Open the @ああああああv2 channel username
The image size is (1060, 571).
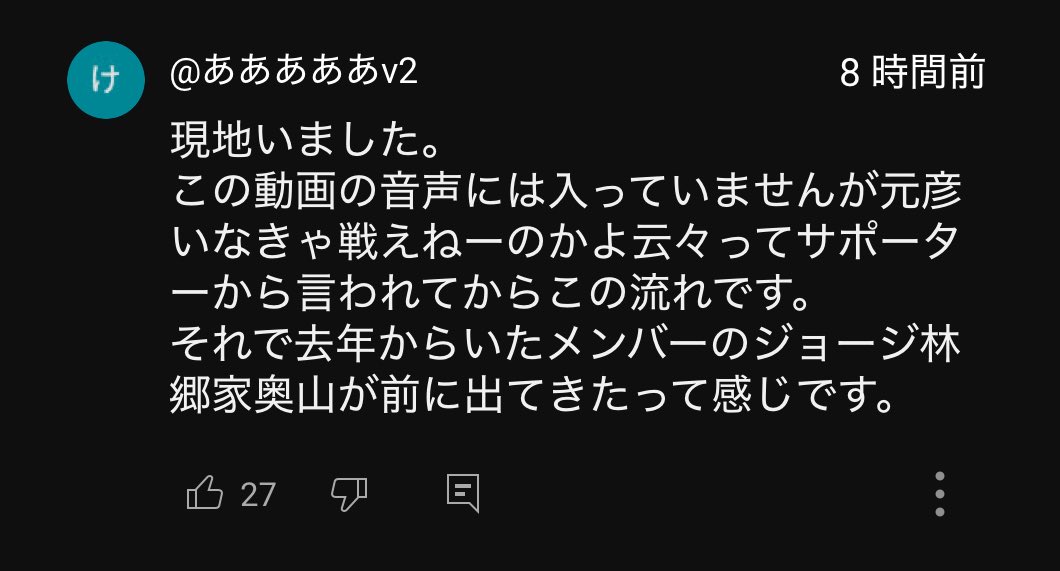tap(293, 72)
